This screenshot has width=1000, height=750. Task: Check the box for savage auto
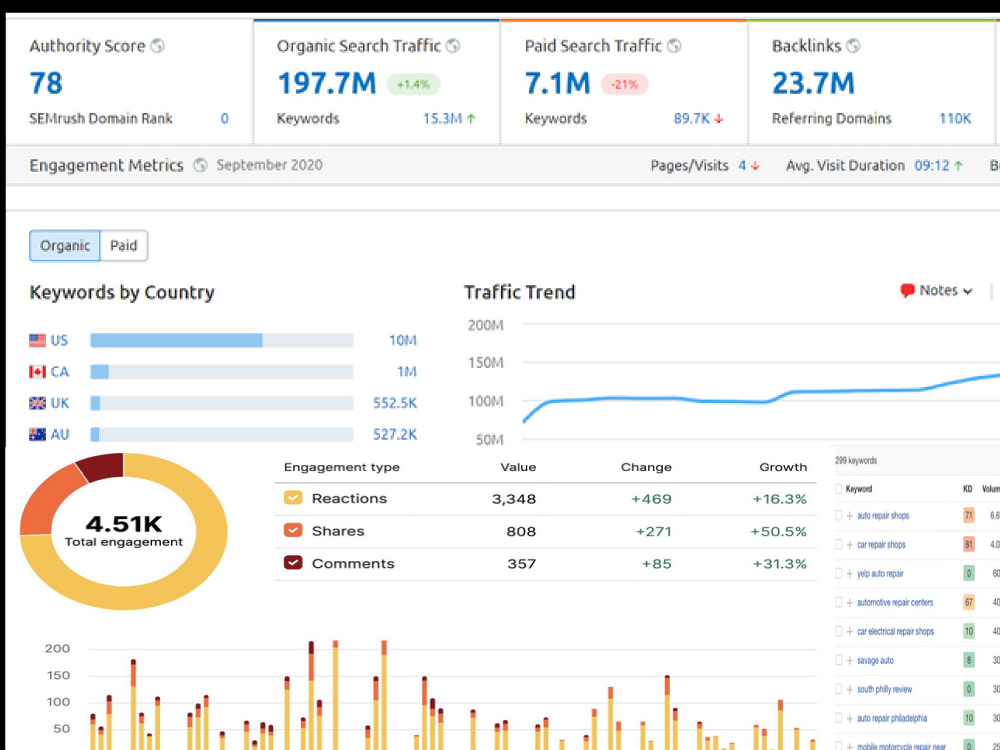pyautogui.click(x=839, y=661)
